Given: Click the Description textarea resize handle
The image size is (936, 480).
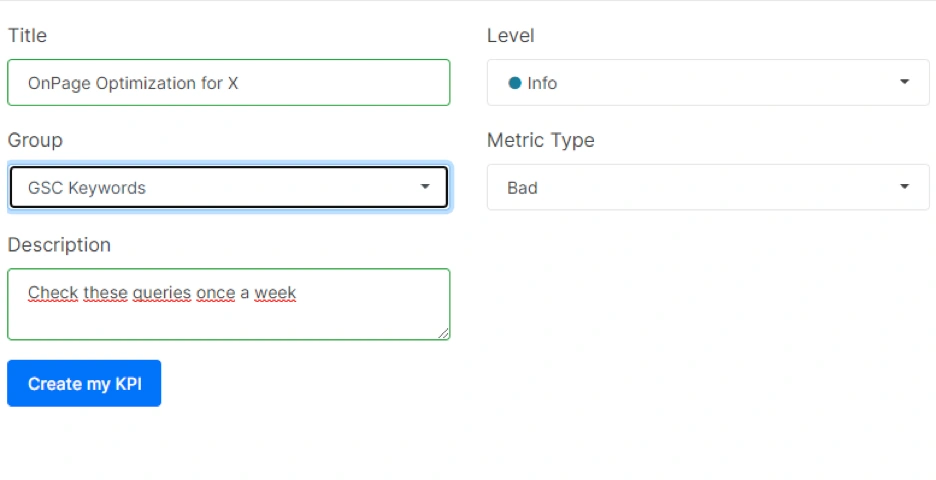Looking at the screenshot, I should [x=444, y=333].
